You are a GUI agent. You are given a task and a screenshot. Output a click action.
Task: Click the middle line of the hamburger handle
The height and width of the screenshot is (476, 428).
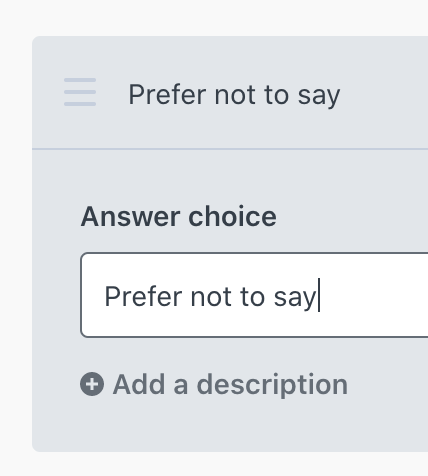point(80,92)
